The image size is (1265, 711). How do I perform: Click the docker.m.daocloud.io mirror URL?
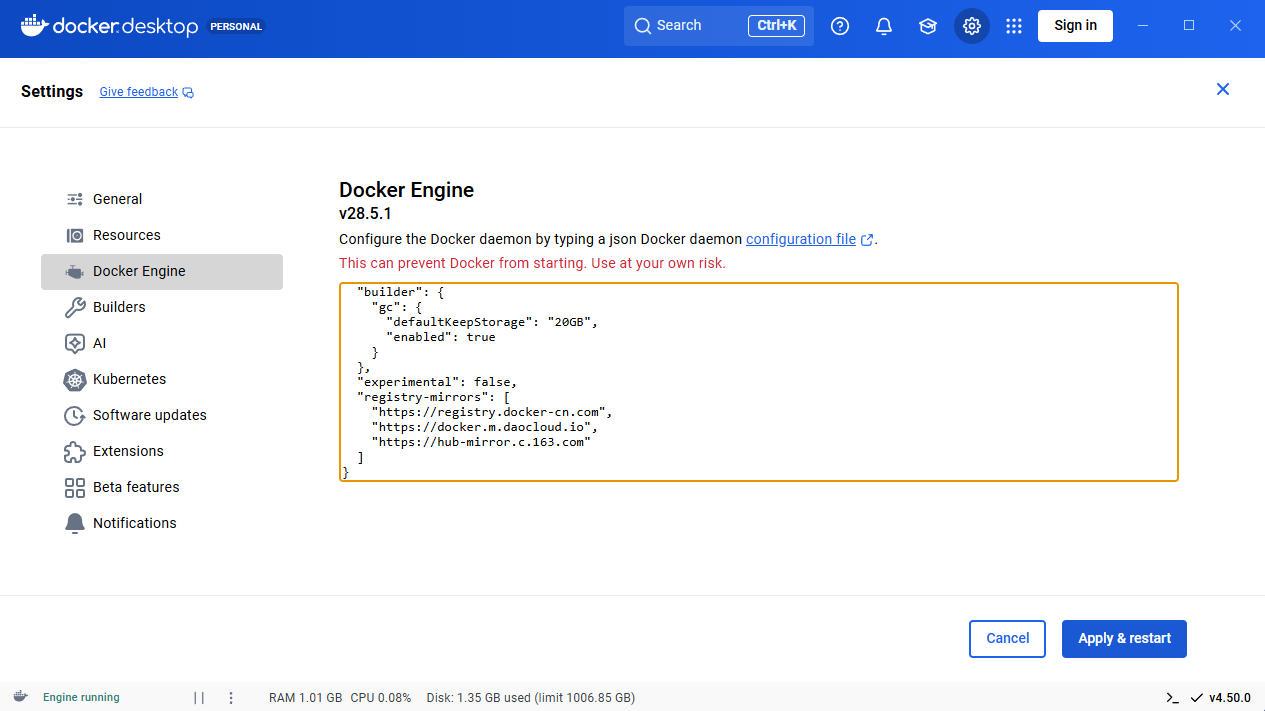[x=484, y=427]
